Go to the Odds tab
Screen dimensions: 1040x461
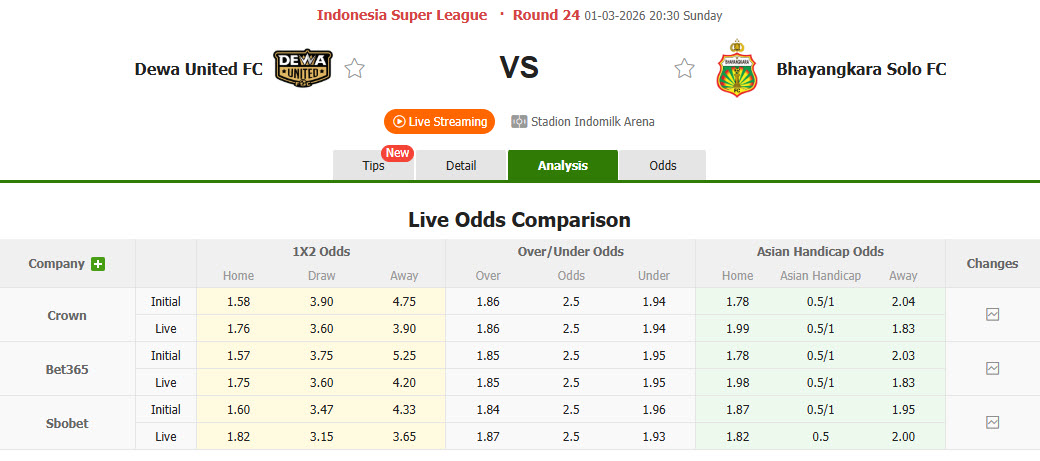click(x=663, y=166)
